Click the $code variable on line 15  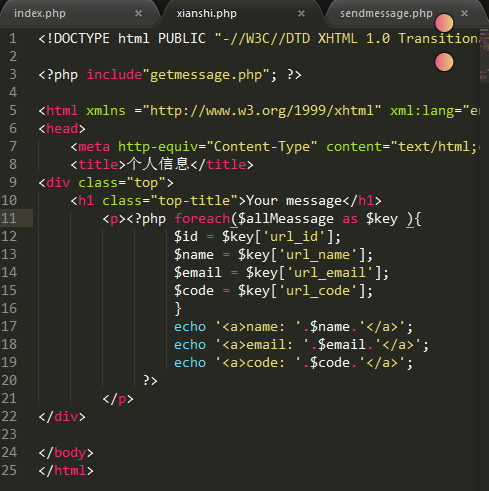point(194,291)
